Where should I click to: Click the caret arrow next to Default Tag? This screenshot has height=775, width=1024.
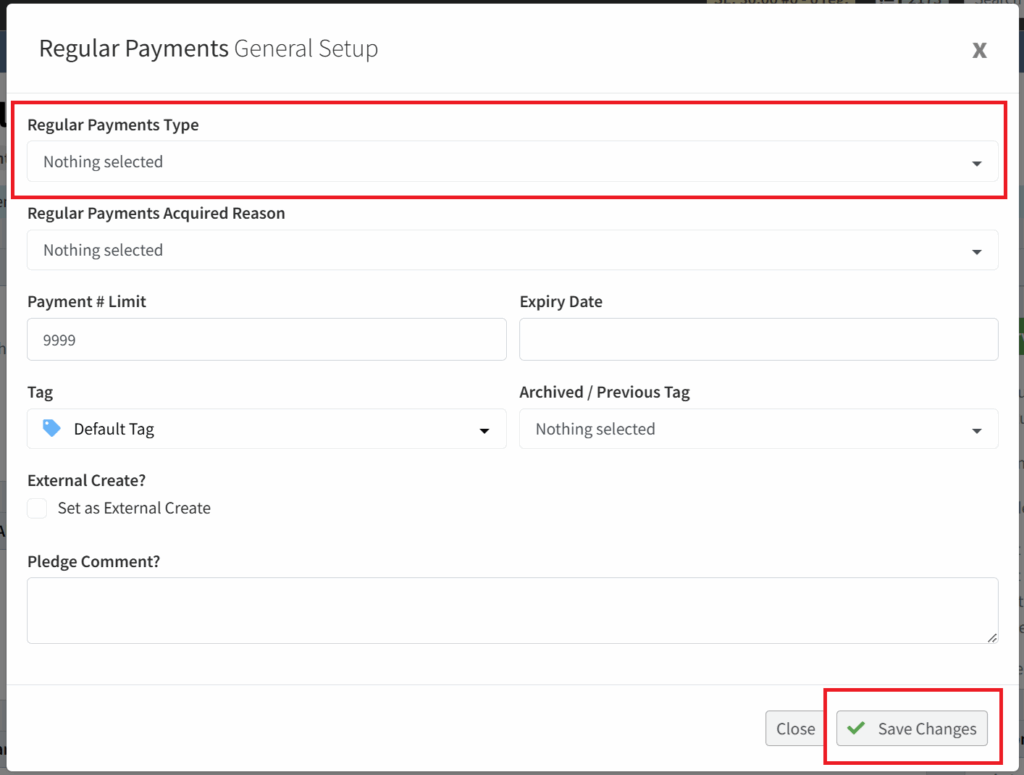[484, 430]
